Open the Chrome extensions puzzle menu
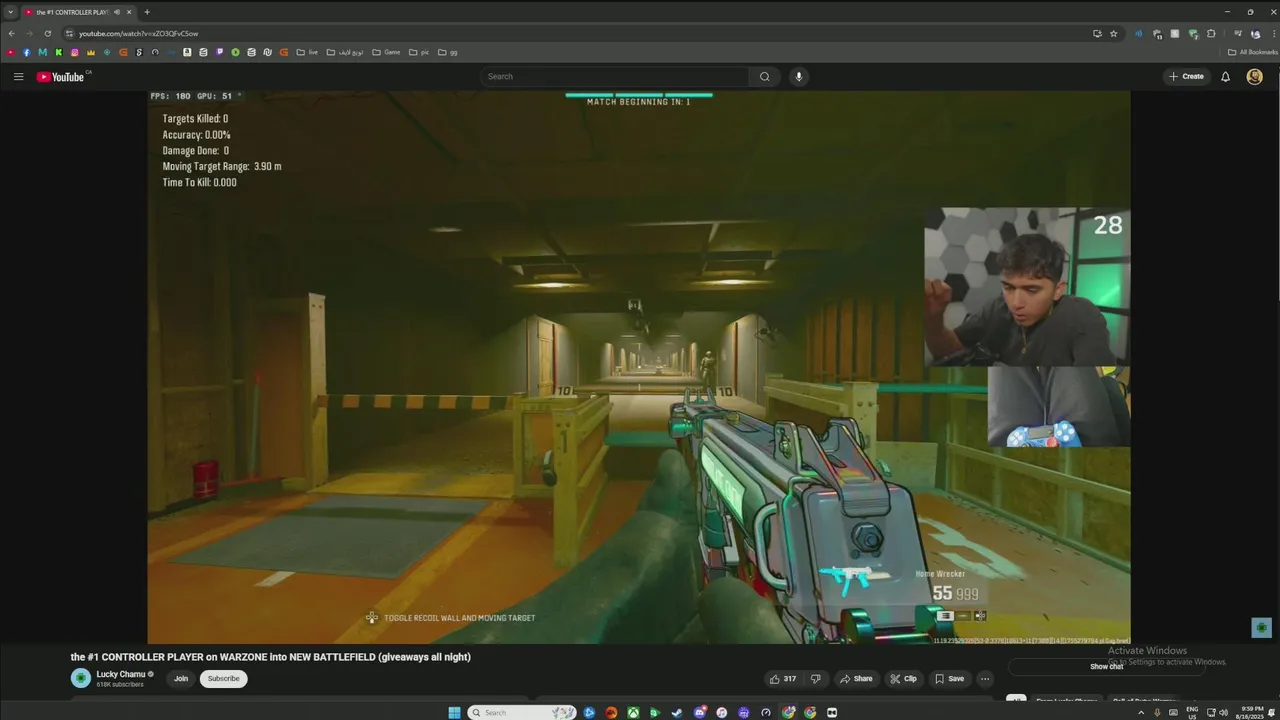This screenshot has height=720, width=1280. [1211, 34]
